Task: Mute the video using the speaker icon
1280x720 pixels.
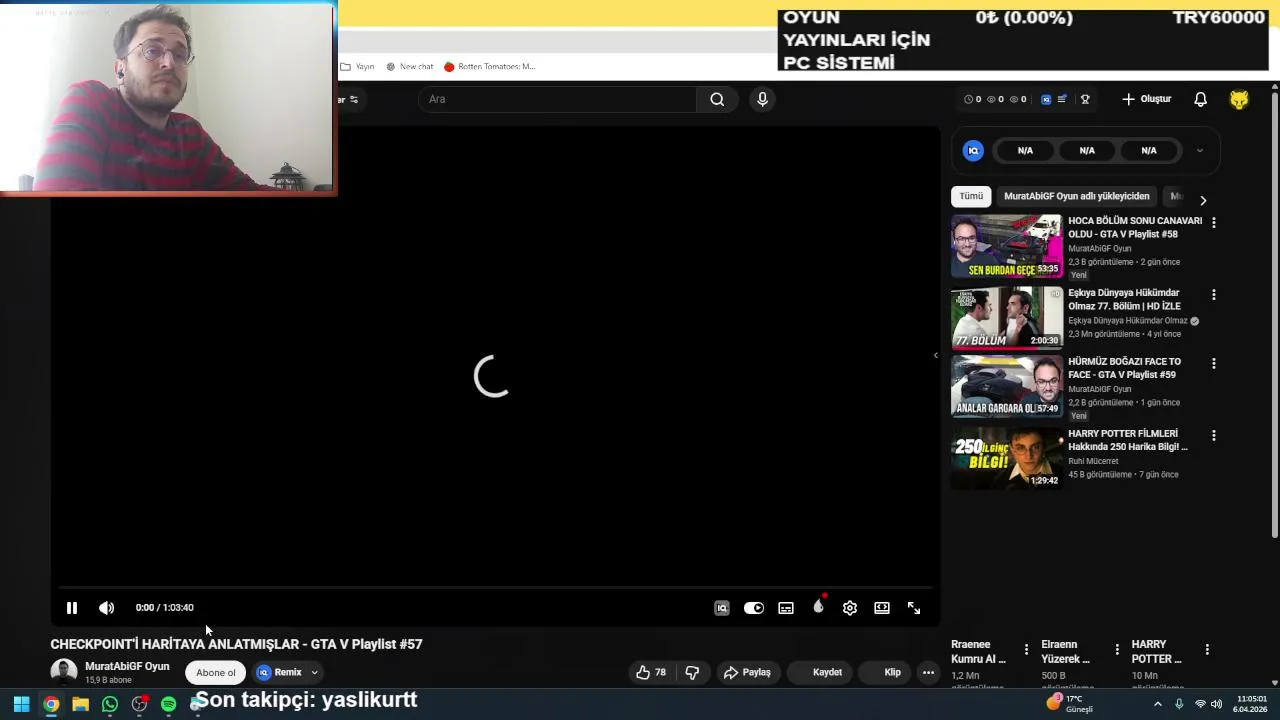Action: [107, 608]
